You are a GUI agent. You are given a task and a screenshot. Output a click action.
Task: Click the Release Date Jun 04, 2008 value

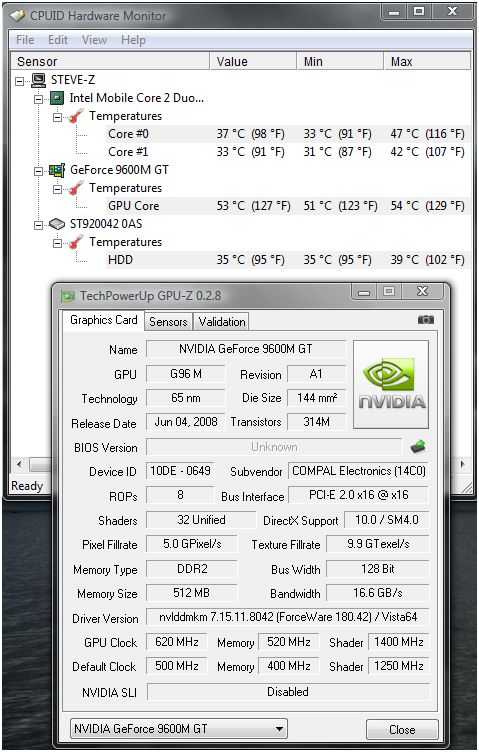[x=186, y=422]
